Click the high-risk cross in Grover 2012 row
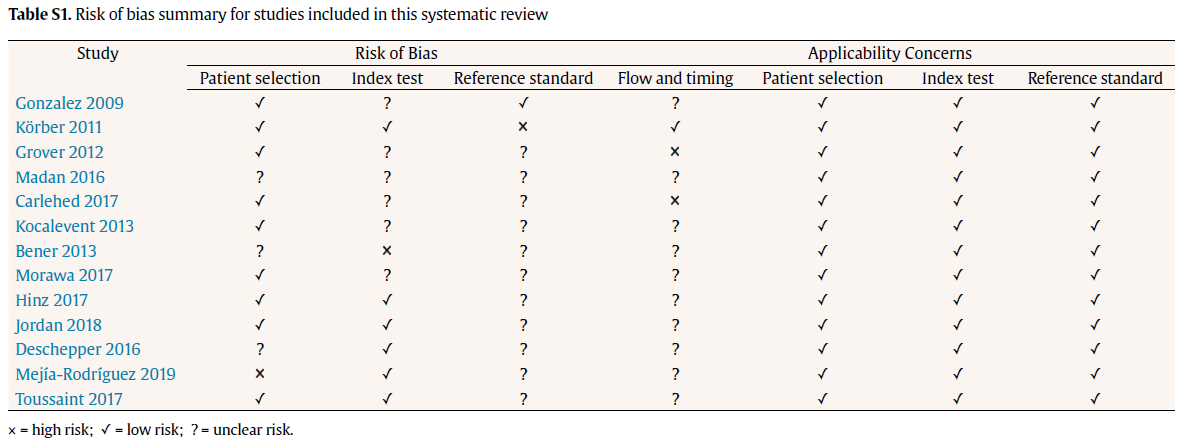1187x448 pixels. (675, 153)
